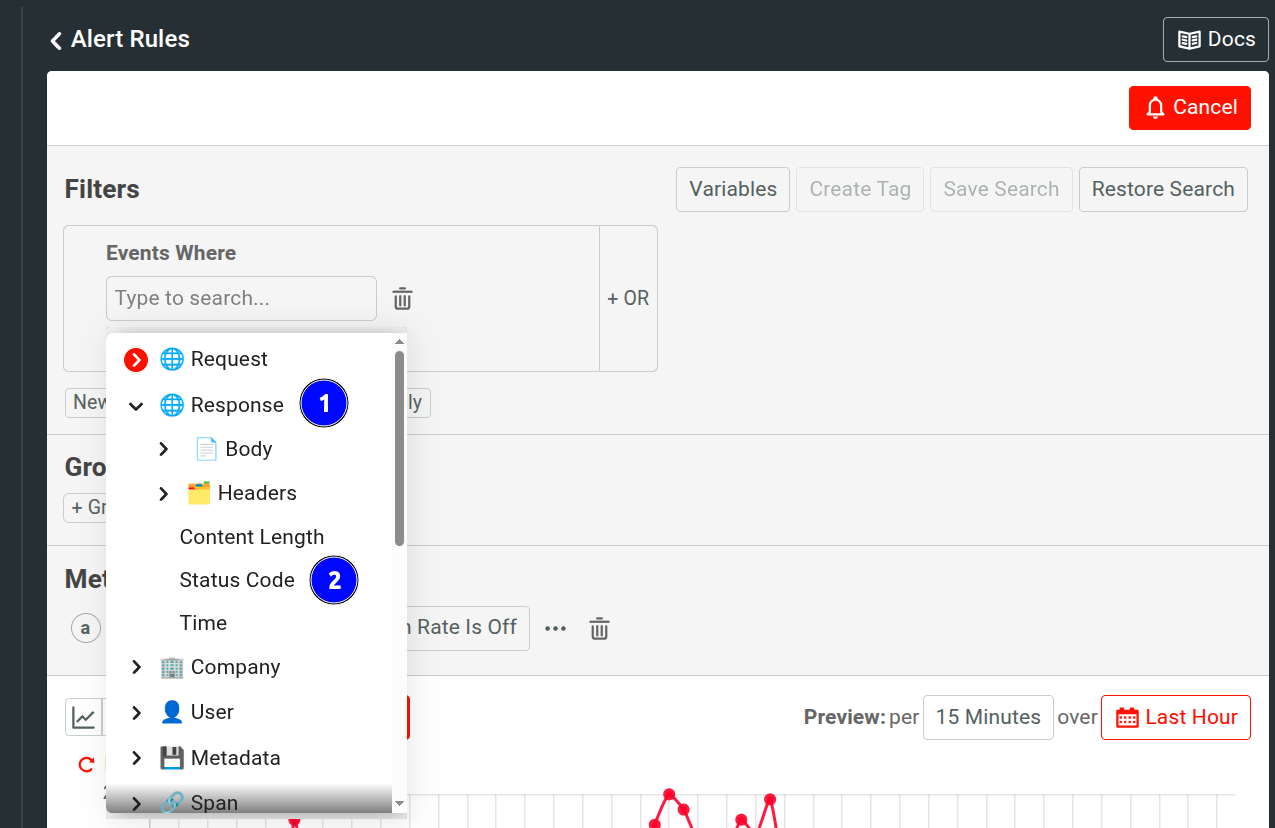Select the building icon next to Company
This screenshot has height=828, width=1275.
171,666
